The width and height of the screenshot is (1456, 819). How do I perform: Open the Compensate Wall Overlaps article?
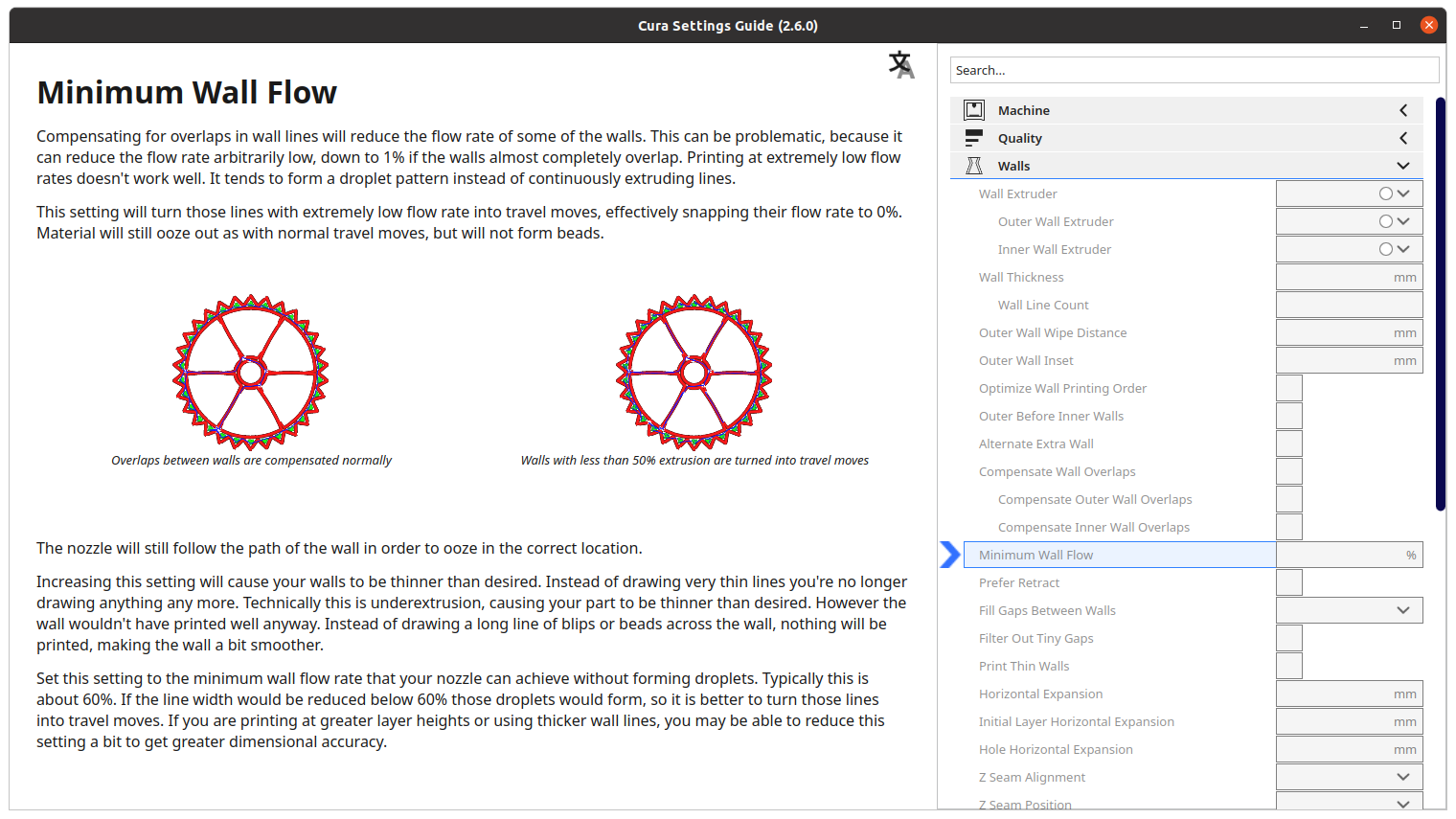point(1058,471)
